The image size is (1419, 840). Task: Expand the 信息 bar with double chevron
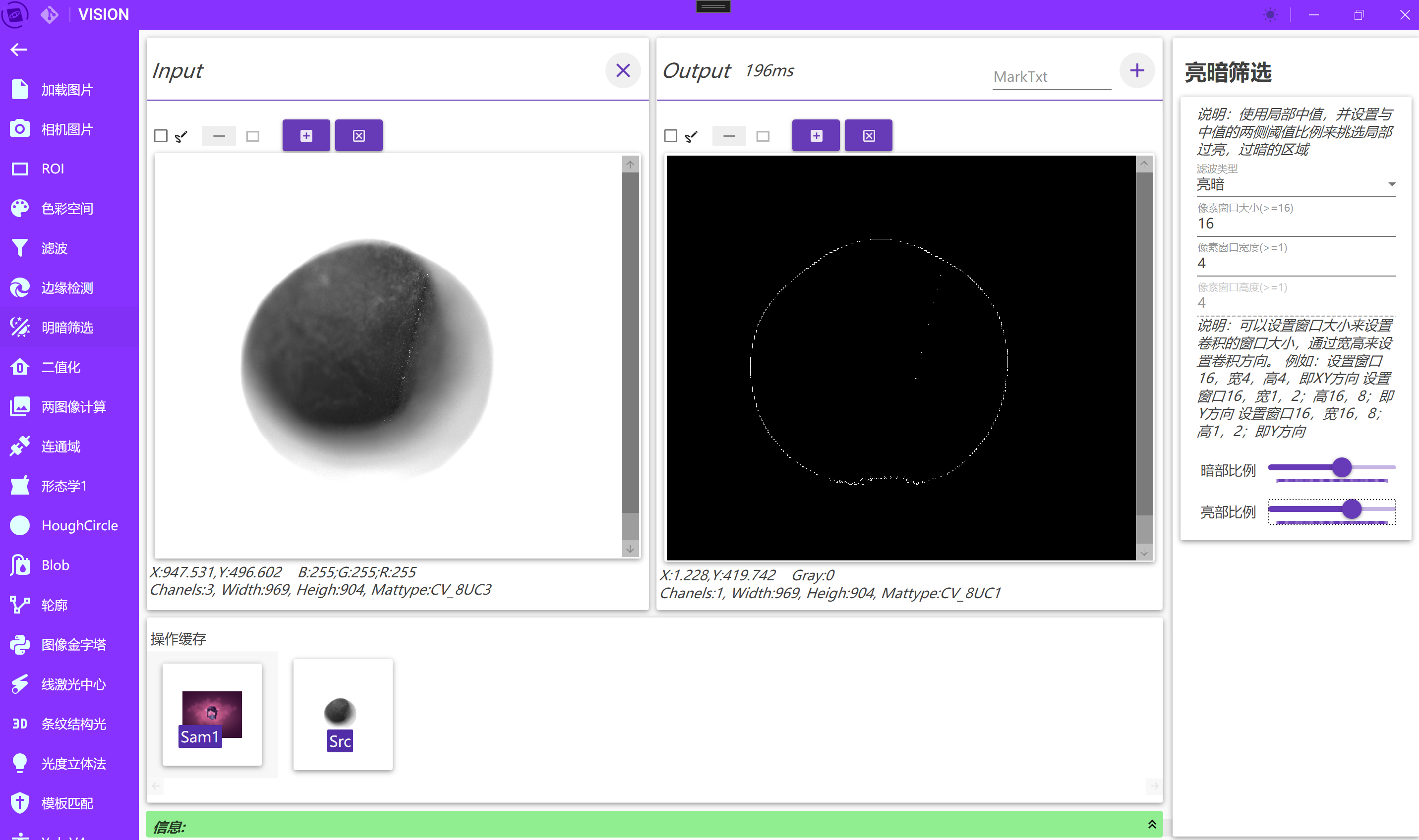[1151, 824]
